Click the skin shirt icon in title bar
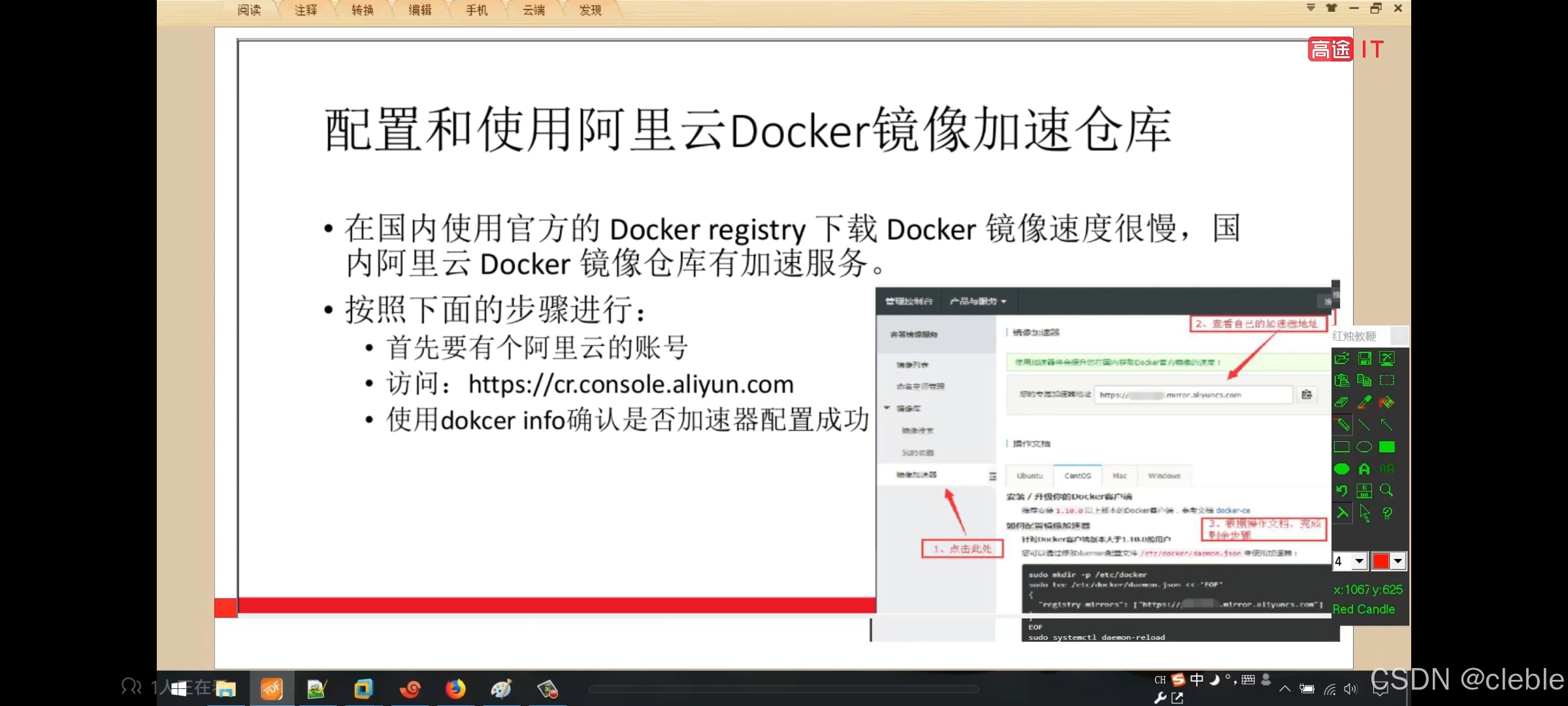Viewport: 1568px width, 706px height. tap(1331, 8)
